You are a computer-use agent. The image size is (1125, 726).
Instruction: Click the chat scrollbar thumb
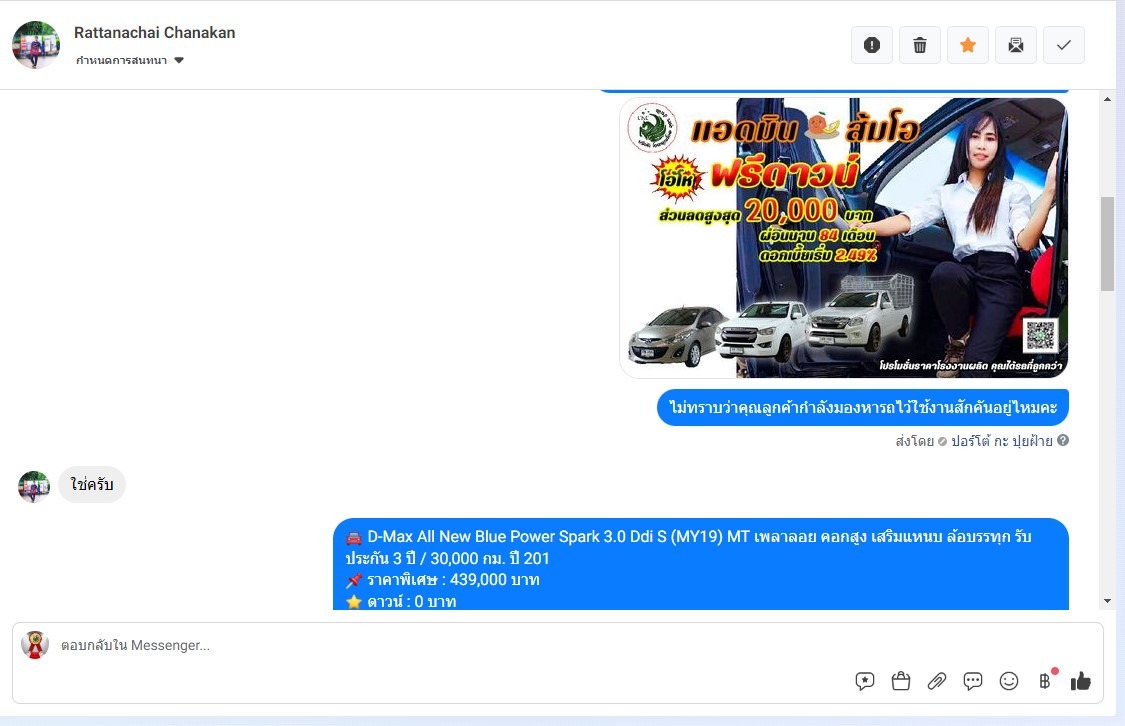[x=1107, y=243]
